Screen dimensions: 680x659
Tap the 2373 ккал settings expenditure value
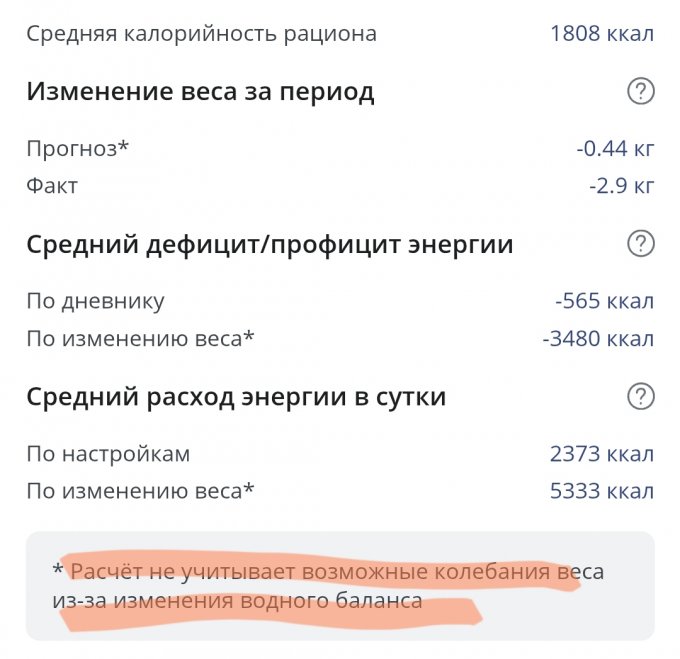point(601,454)
